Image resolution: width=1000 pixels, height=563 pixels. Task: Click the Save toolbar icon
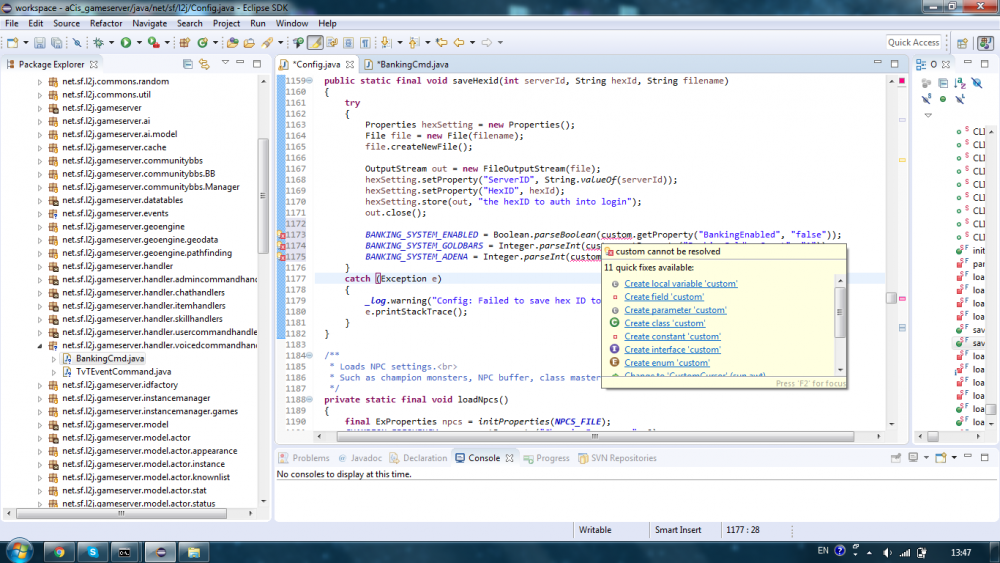click(x=40, y=43)
